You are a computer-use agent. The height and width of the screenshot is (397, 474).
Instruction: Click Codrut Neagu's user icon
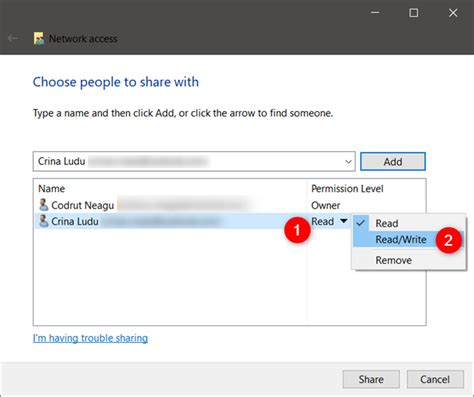[43, 205]
